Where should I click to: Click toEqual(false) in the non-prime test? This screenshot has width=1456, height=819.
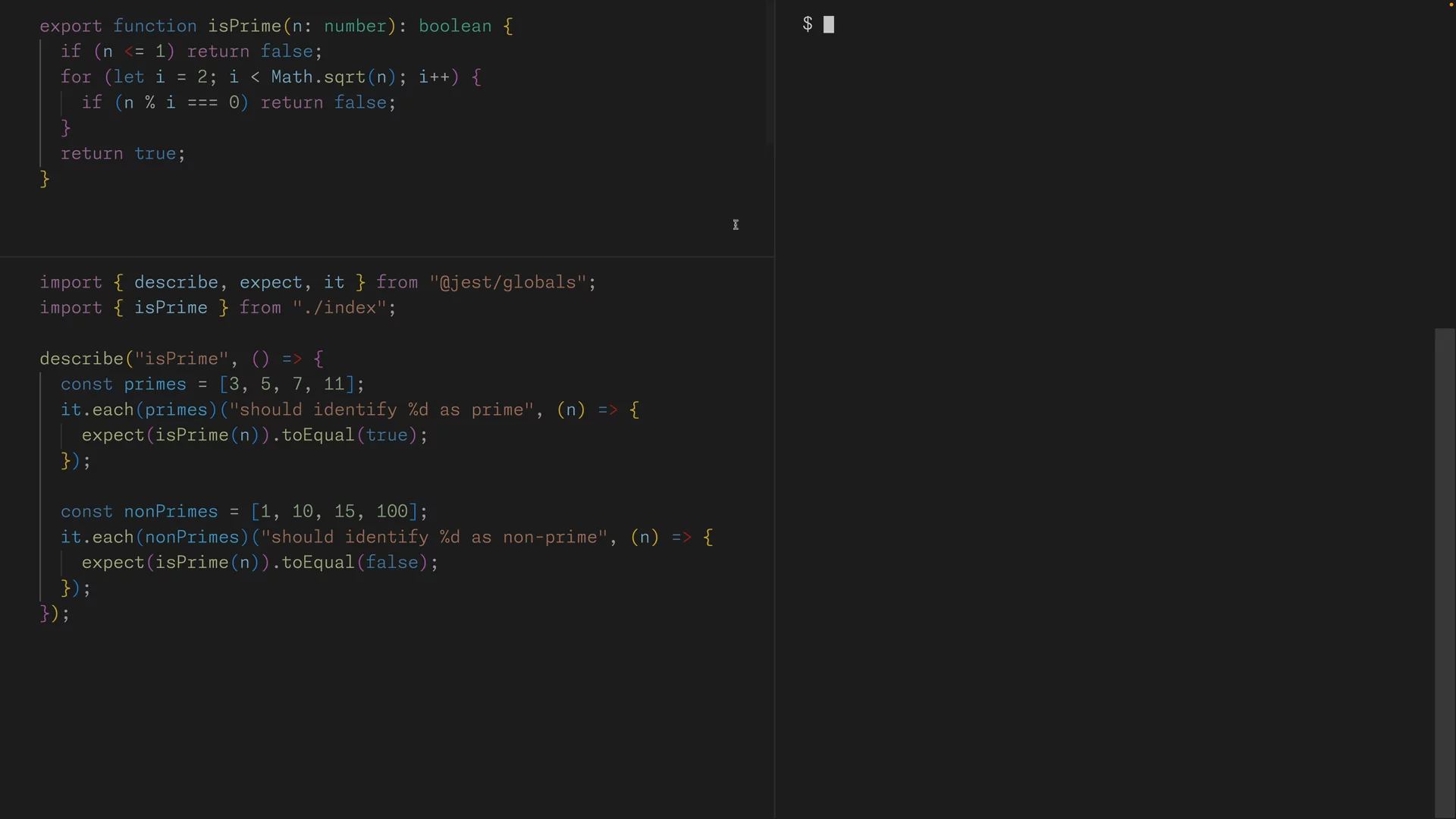(x=354, y=563)
